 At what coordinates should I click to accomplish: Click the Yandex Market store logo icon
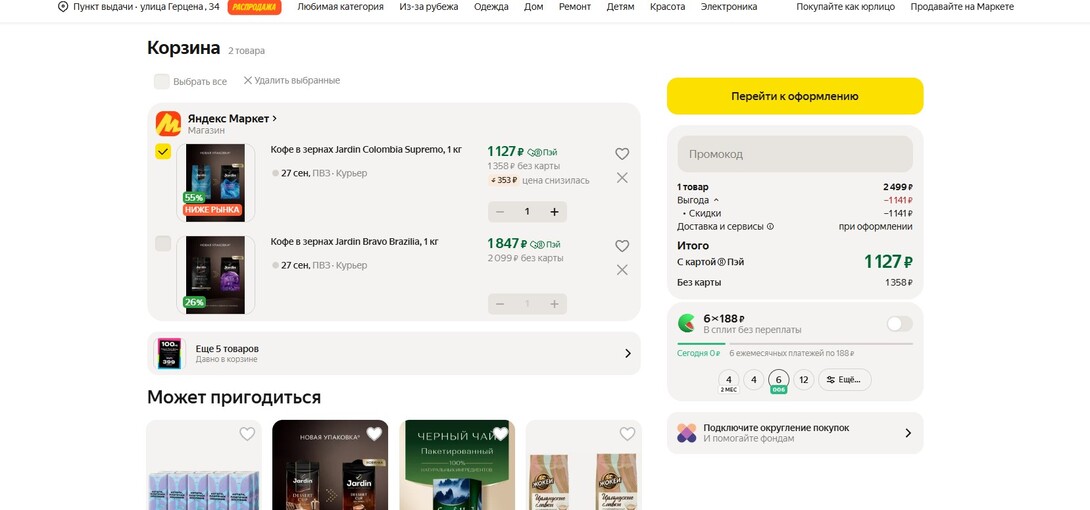pos(168,124)
